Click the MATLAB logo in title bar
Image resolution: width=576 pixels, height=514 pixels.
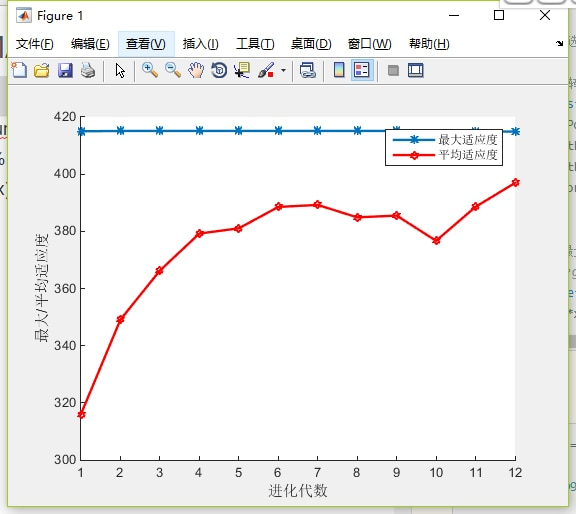tap(24, 16)
